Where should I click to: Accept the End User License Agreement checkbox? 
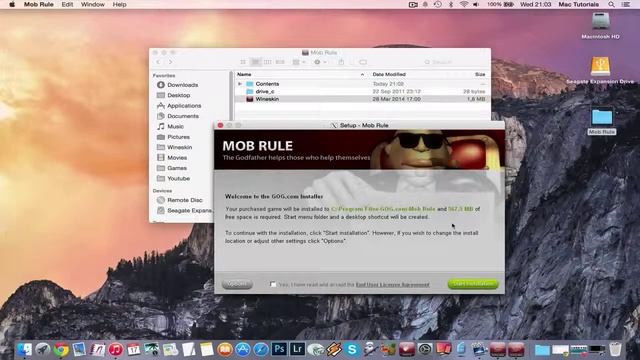click(x=273, y=284)
